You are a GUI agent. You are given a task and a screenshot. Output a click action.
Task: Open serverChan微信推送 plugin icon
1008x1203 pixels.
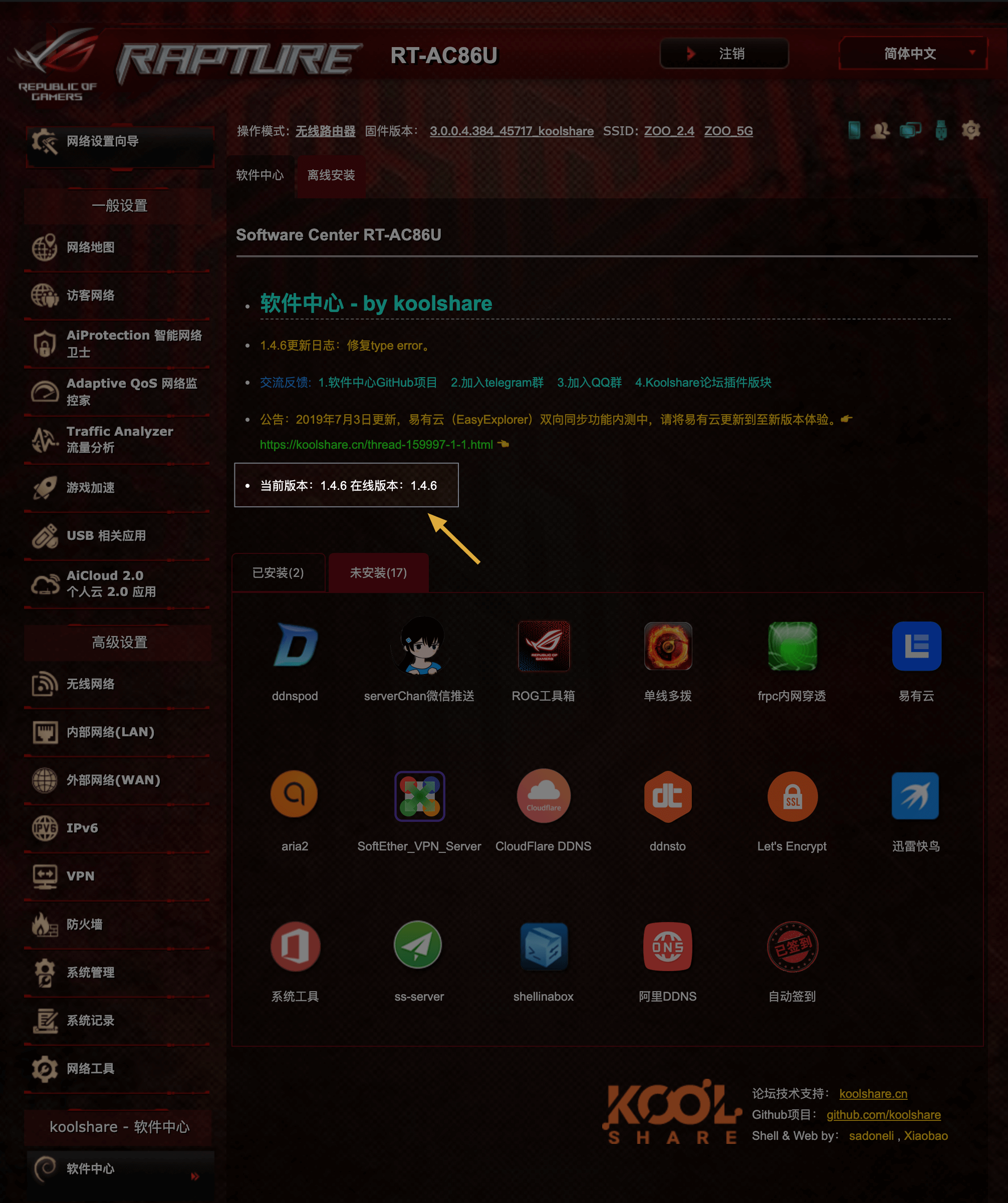point(419,645)
